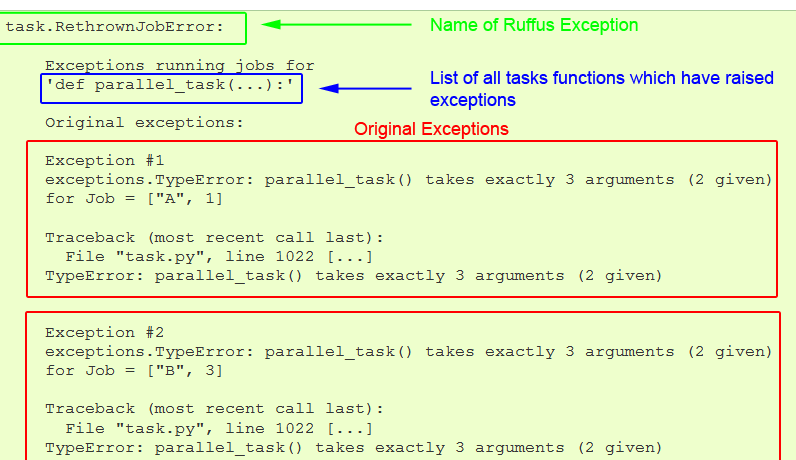Click the 'Exceptions running jobs for' line
This screenshot has width=796, height=460.
tap(179, 66)
